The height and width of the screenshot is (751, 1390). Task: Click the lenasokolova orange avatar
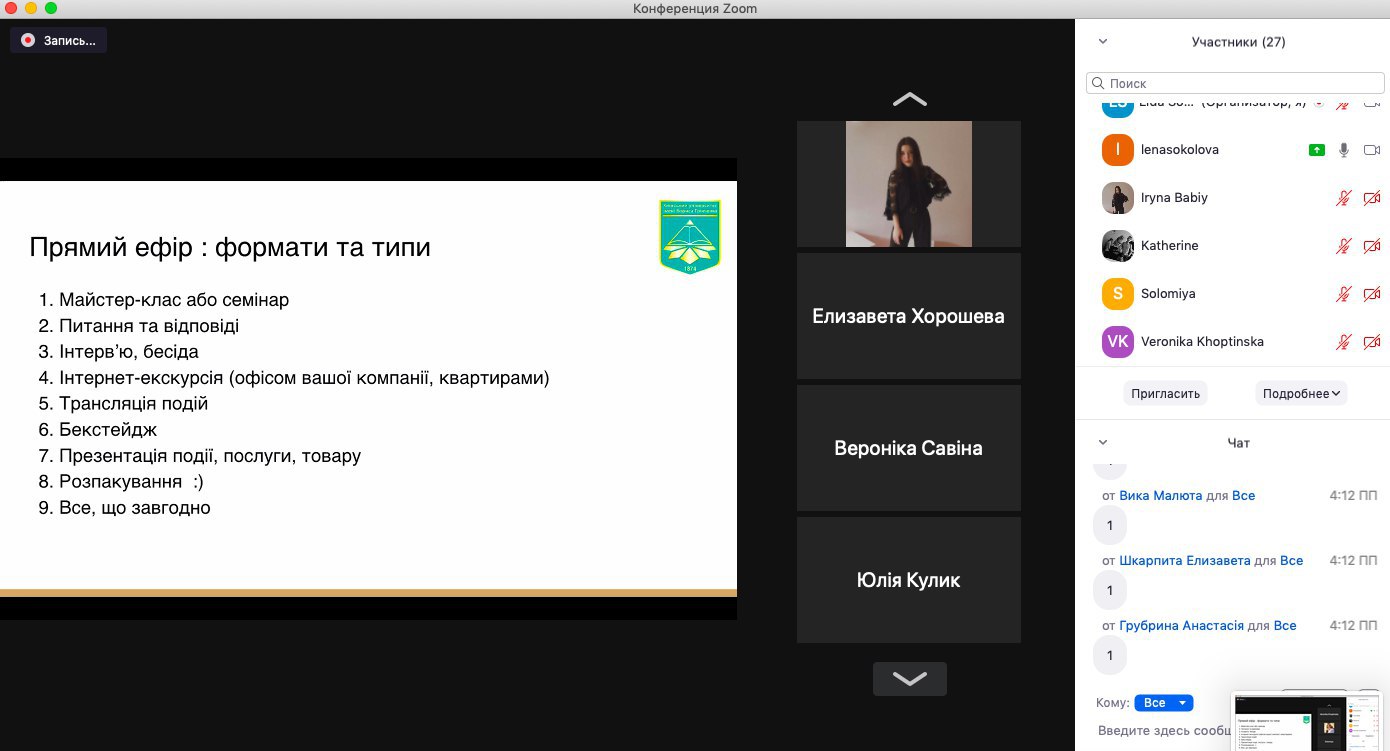click(x=1118, y=150)
